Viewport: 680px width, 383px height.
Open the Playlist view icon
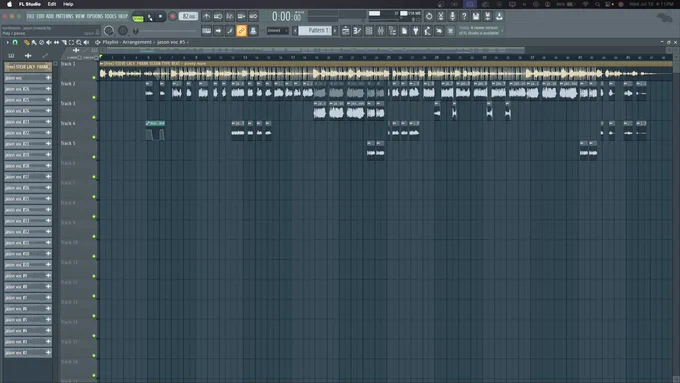(x=346, y=31)
